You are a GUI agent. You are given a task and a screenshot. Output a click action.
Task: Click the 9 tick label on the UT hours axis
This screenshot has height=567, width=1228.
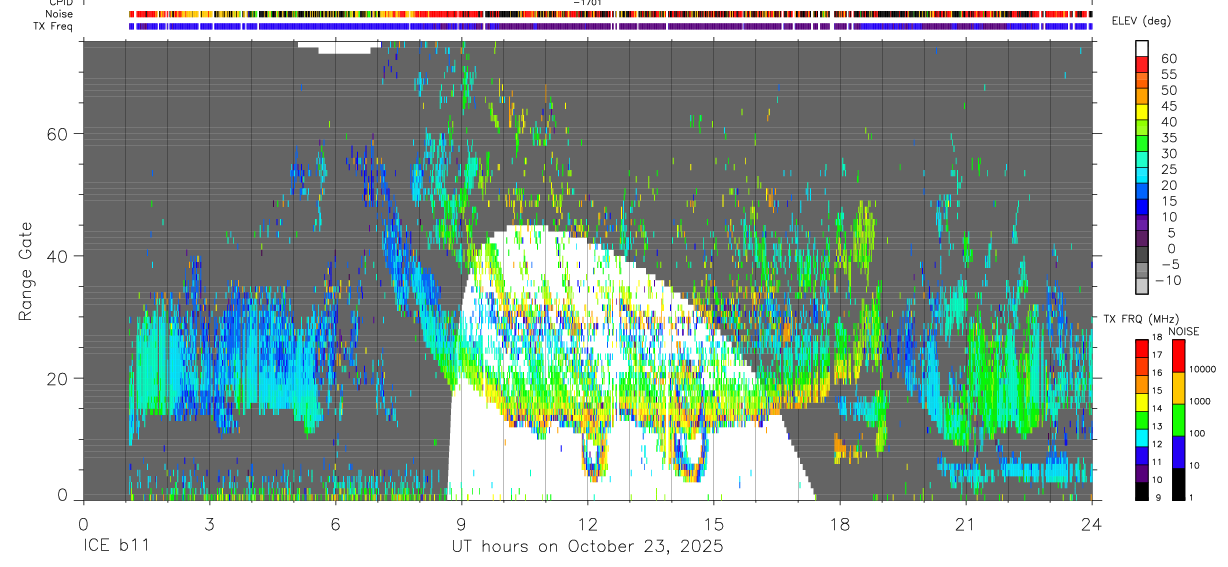click(461, 524)
